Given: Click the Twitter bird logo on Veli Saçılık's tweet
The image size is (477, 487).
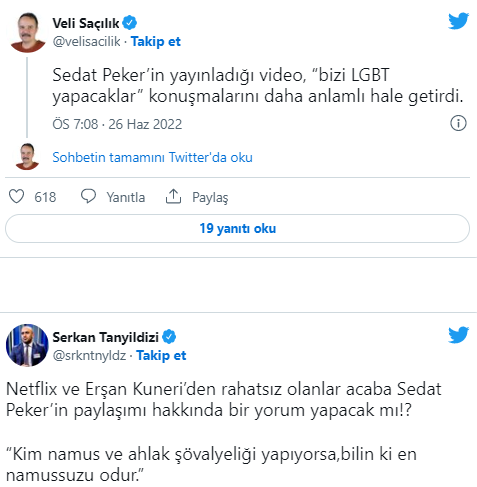Looking at the screenshot, I should pyautogui.click(x=458, y=21).
